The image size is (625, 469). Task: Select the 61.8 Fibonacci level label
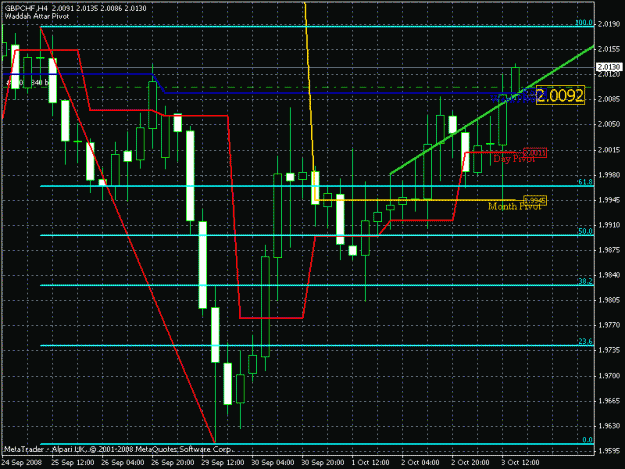(585, 182)
